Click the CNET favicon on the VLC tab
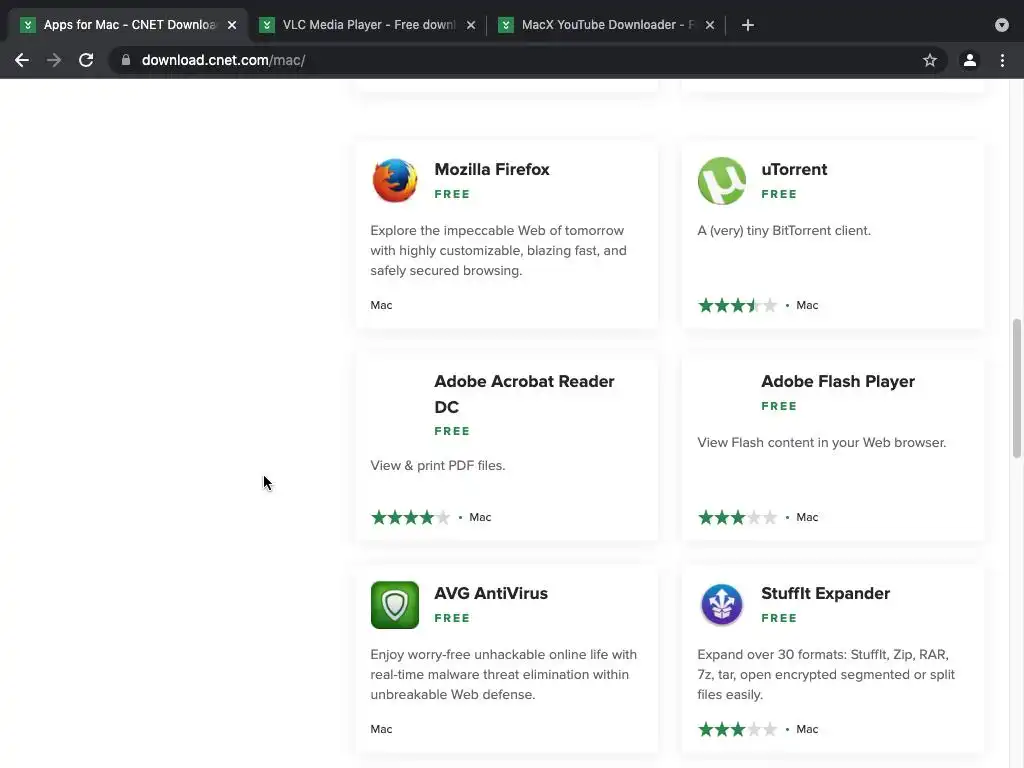 tap(266, 25)
